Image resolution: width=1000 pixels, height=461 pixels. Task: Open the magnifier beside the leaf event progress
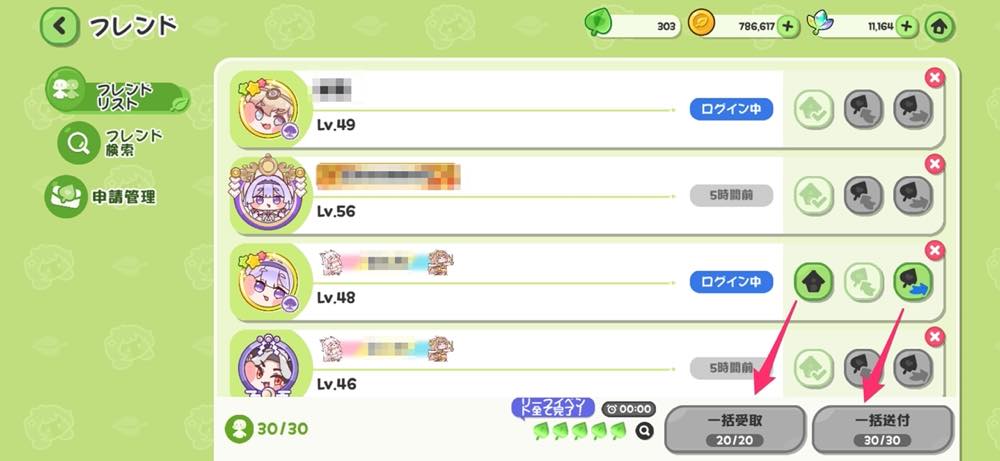tap(645, 432)
